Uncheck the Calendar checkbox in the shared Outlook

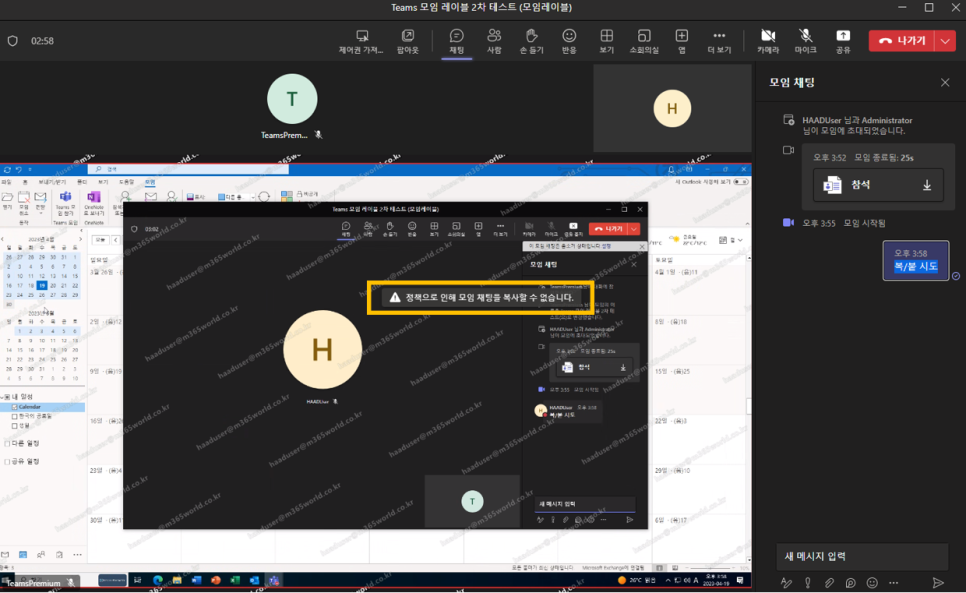(15, 407)
